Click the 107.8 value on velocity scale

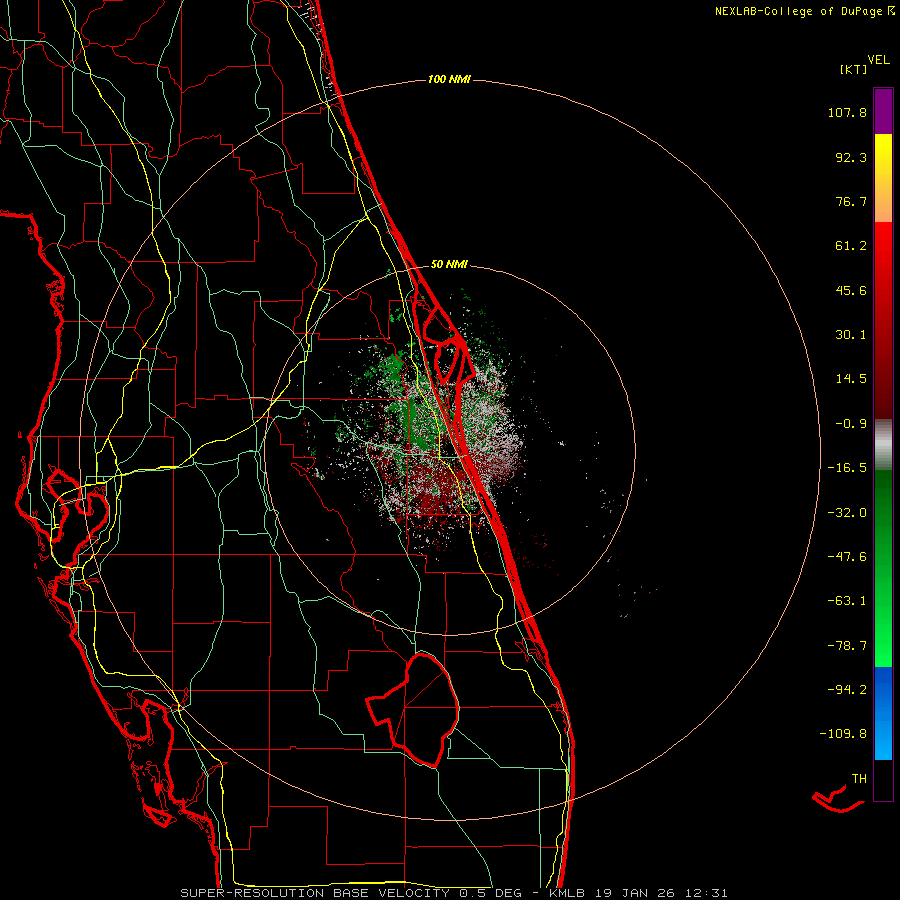(847, 112)
